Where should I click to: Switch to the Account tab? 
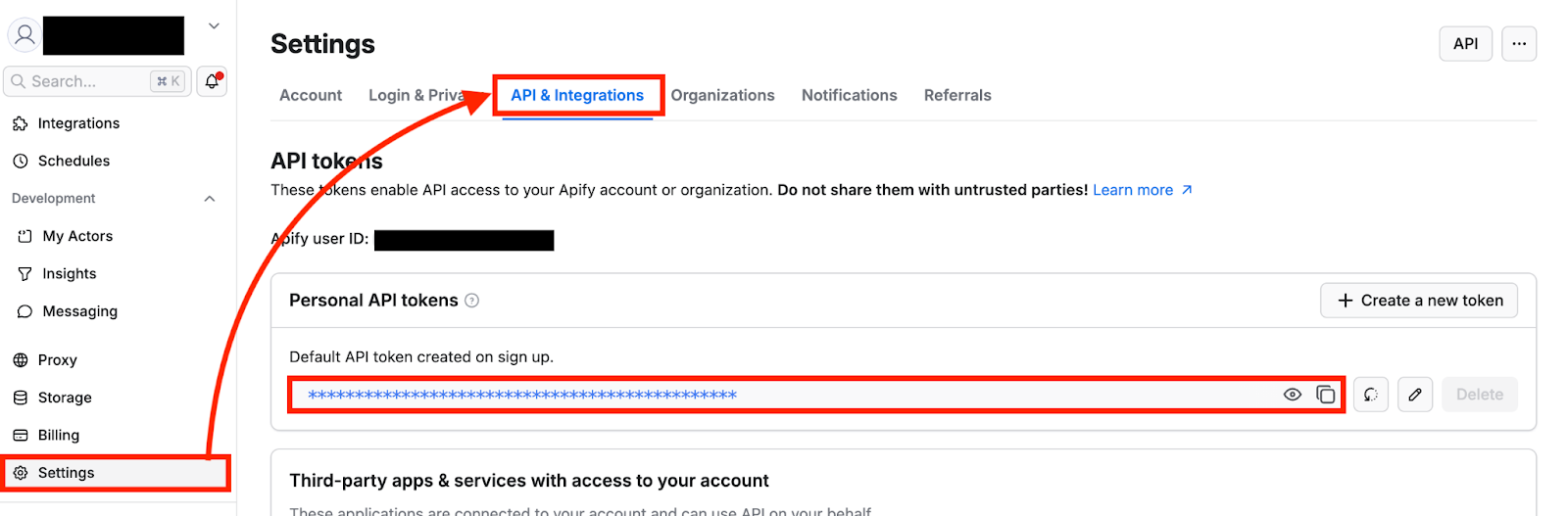tap(311, 95)
